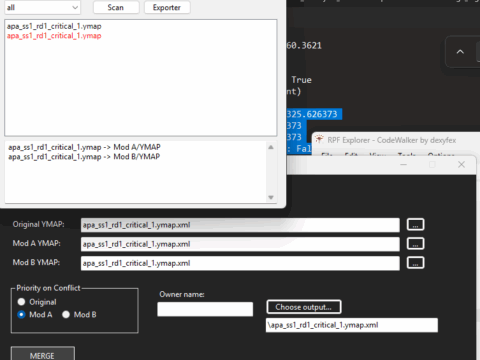Close the dark merge tool window
The height and width of the screenshot is (360, 480).
[461, 164]
